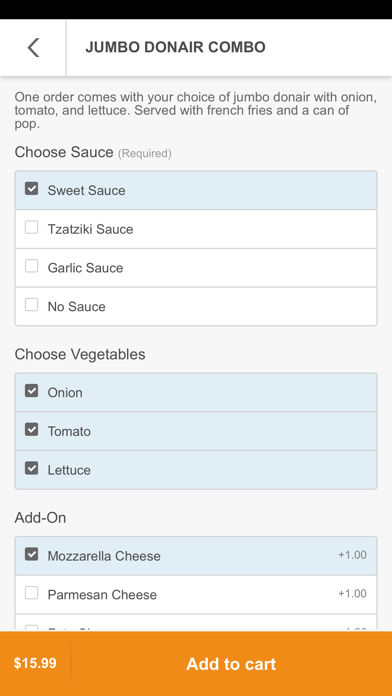
Task: Uncheck the Mozzarella Cheese add-on
Action: click(31, 554)
